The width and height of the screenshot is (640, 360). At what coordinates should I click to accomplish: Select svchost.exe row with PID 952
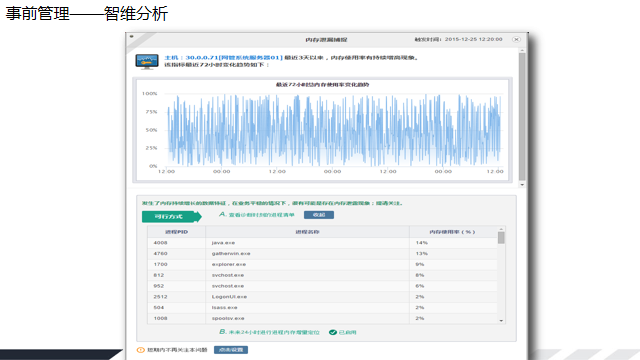(322, 286)
